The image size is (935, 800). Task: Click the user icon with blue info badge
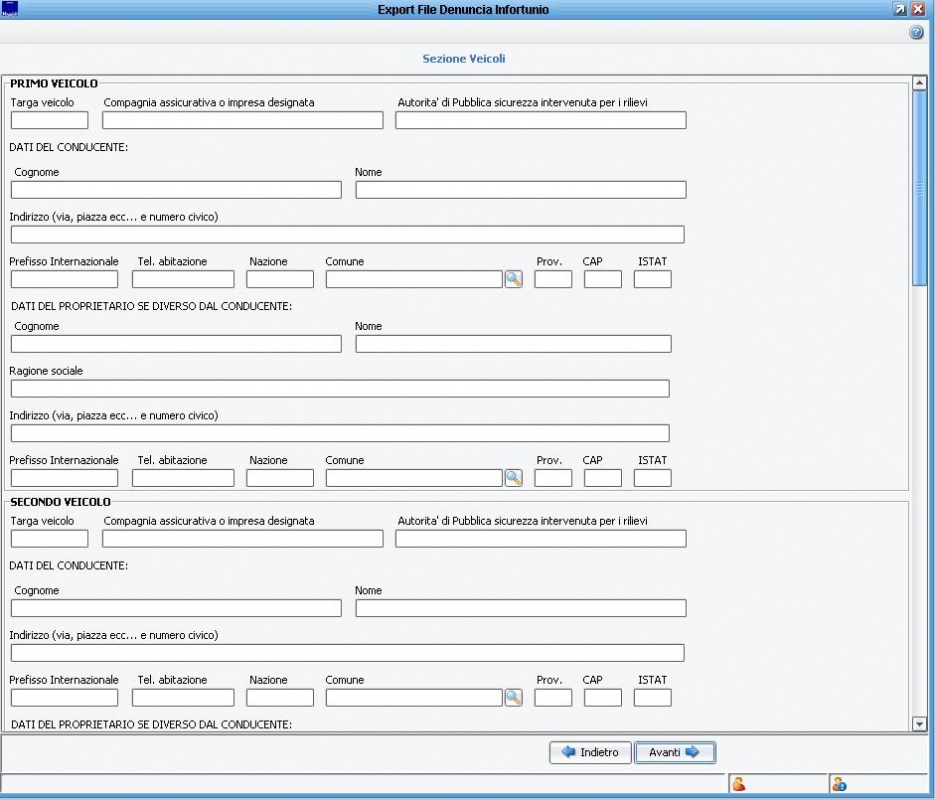(839, 785)
